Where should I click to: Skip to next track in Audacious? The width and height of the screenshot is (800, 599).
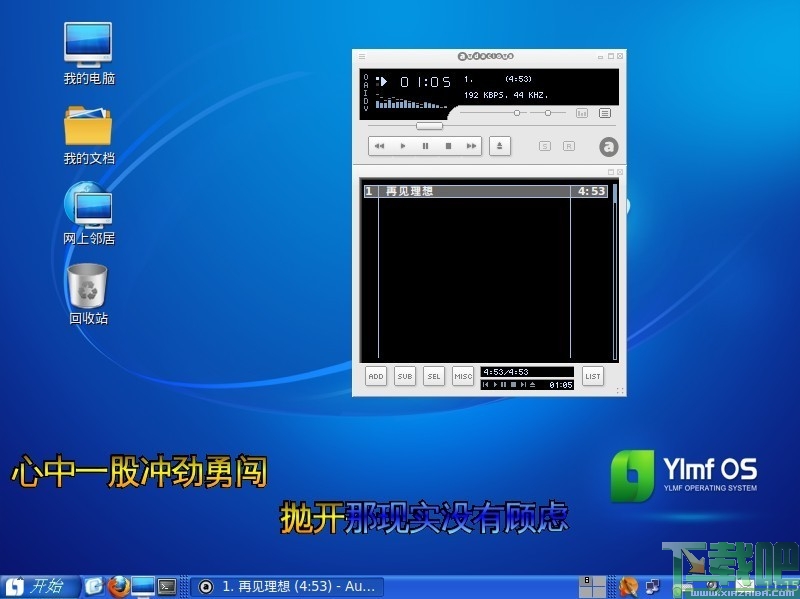point(471,146)
